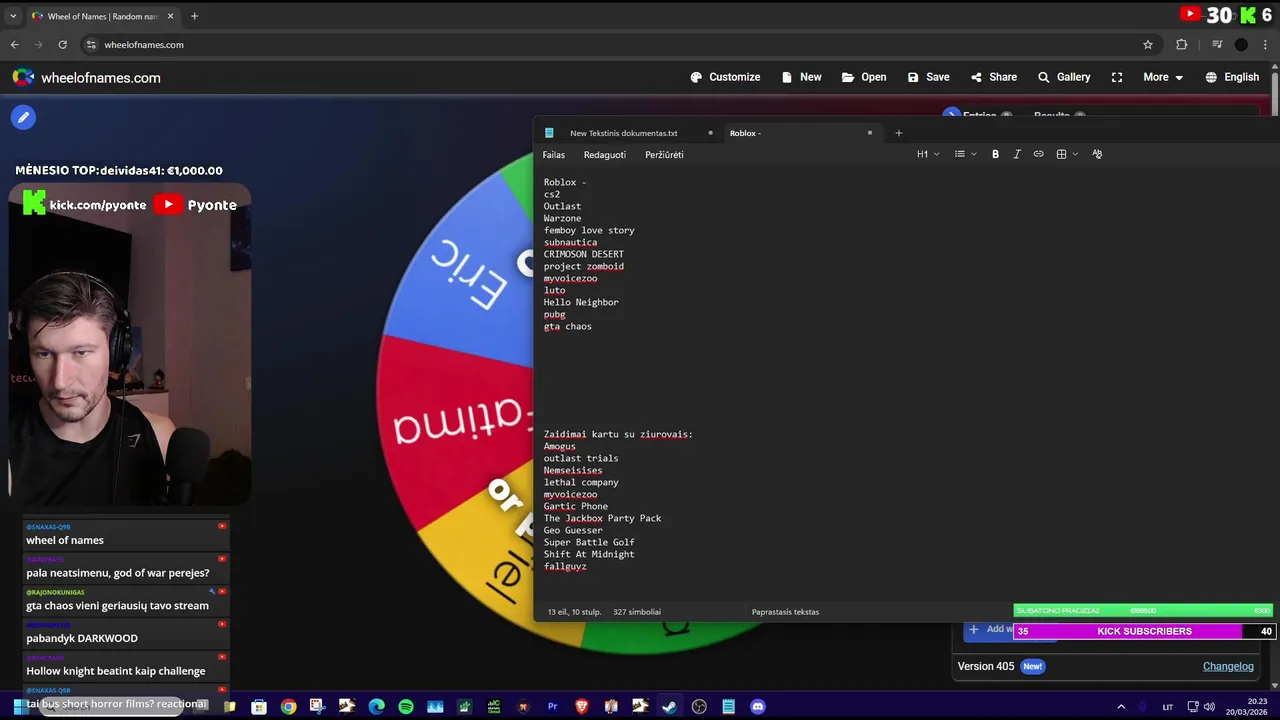Click the 'Zaidimai kartu su ziurovais:' heading
Screen dimensions: 1280x720
click(618, 434)
